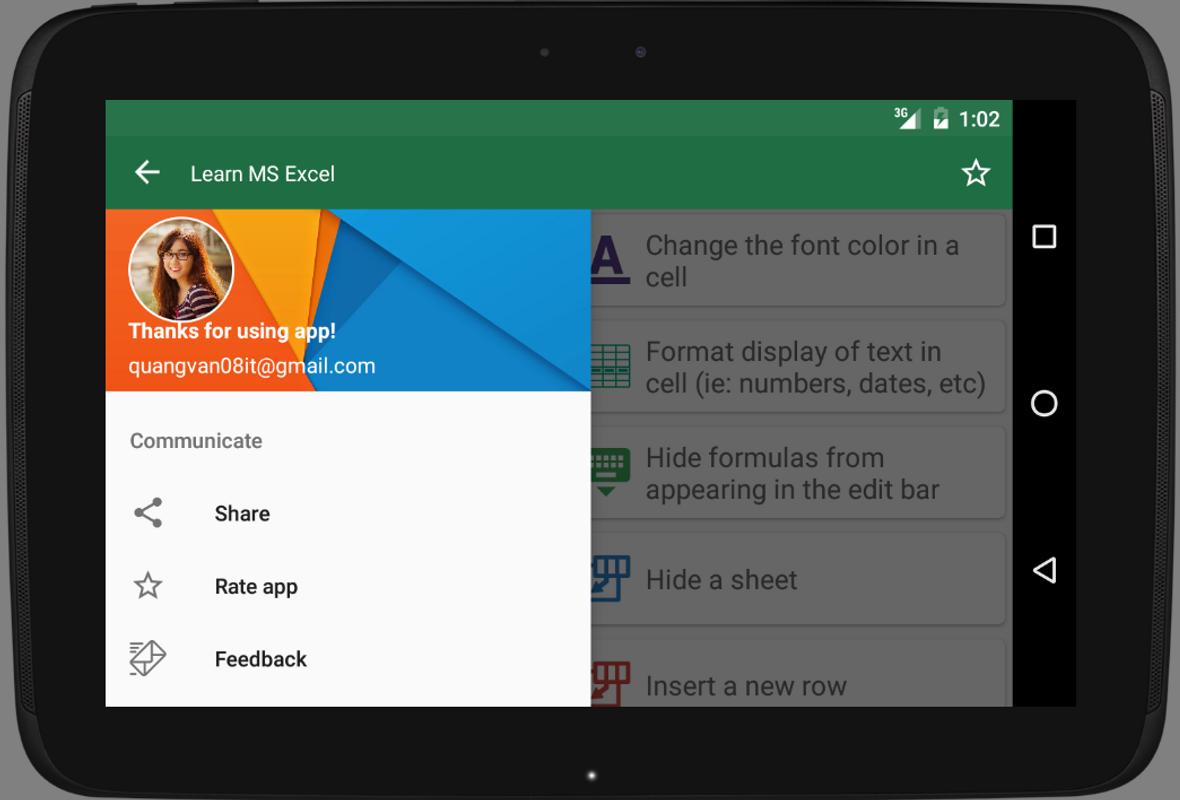Choose Feedback in the drawer
This screenshot has height=800, width=1180.
tap(348, 659)
